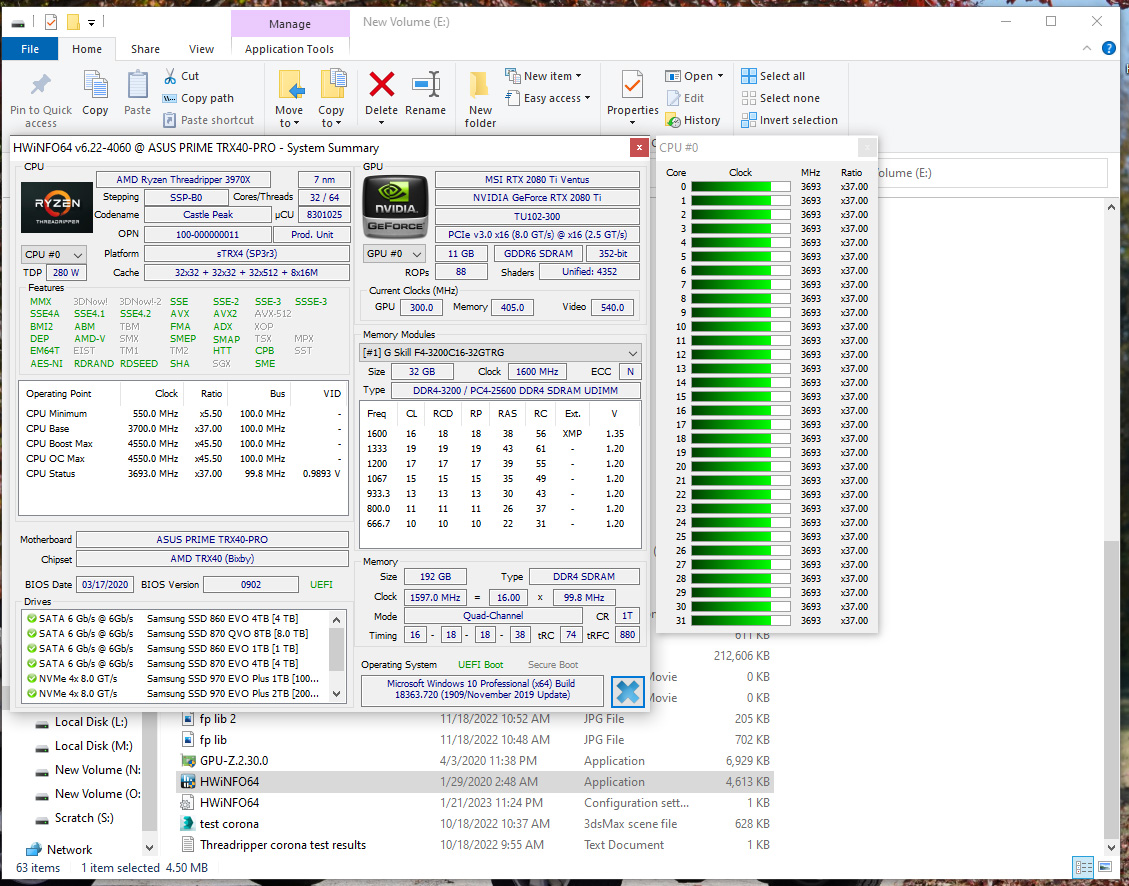Click the blue X close button in HWiNFO
This screenshot has height=886, width=1129.
point(628,690)
